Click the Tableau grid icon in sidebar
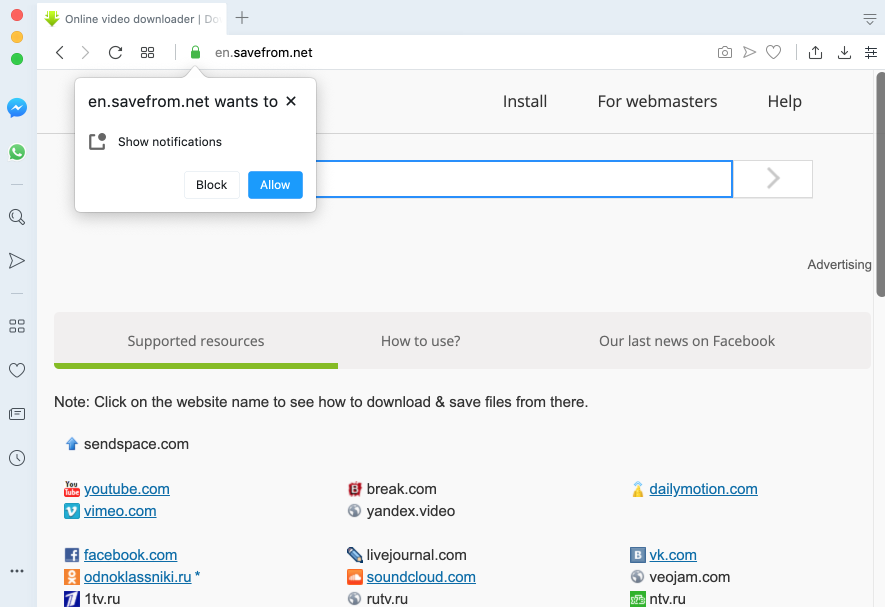Viewport: 885px width, 607px height. (x=16, y=325)
